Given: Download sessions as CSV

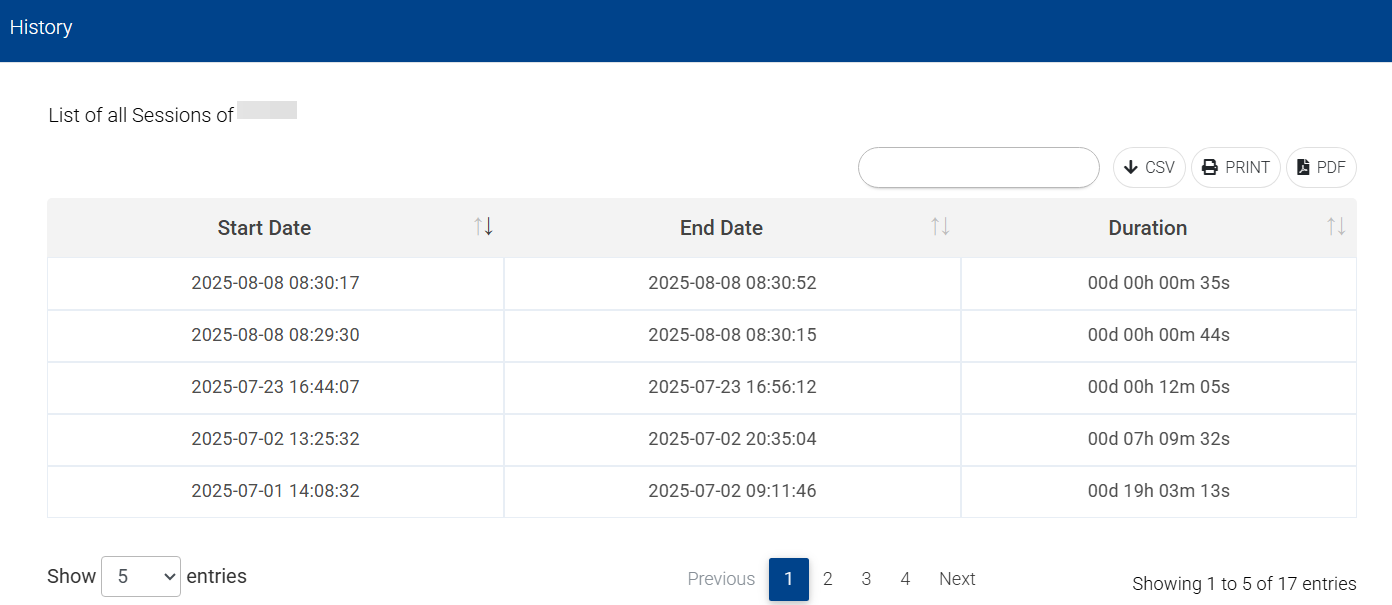Looking at the screenshot, I should point(1149,167).
